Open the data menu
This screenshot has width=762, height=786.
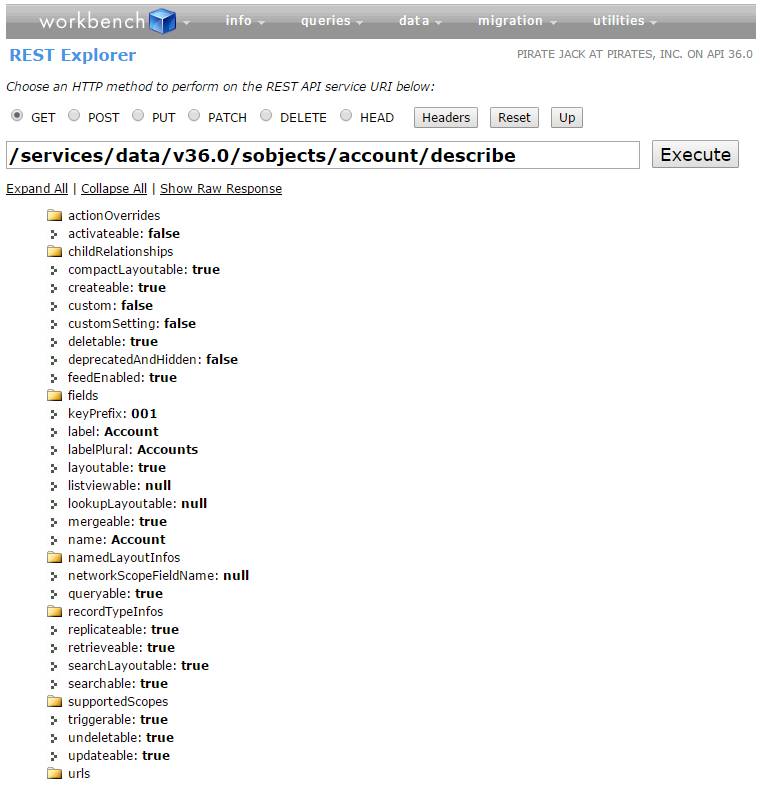[x=420, y=21]
